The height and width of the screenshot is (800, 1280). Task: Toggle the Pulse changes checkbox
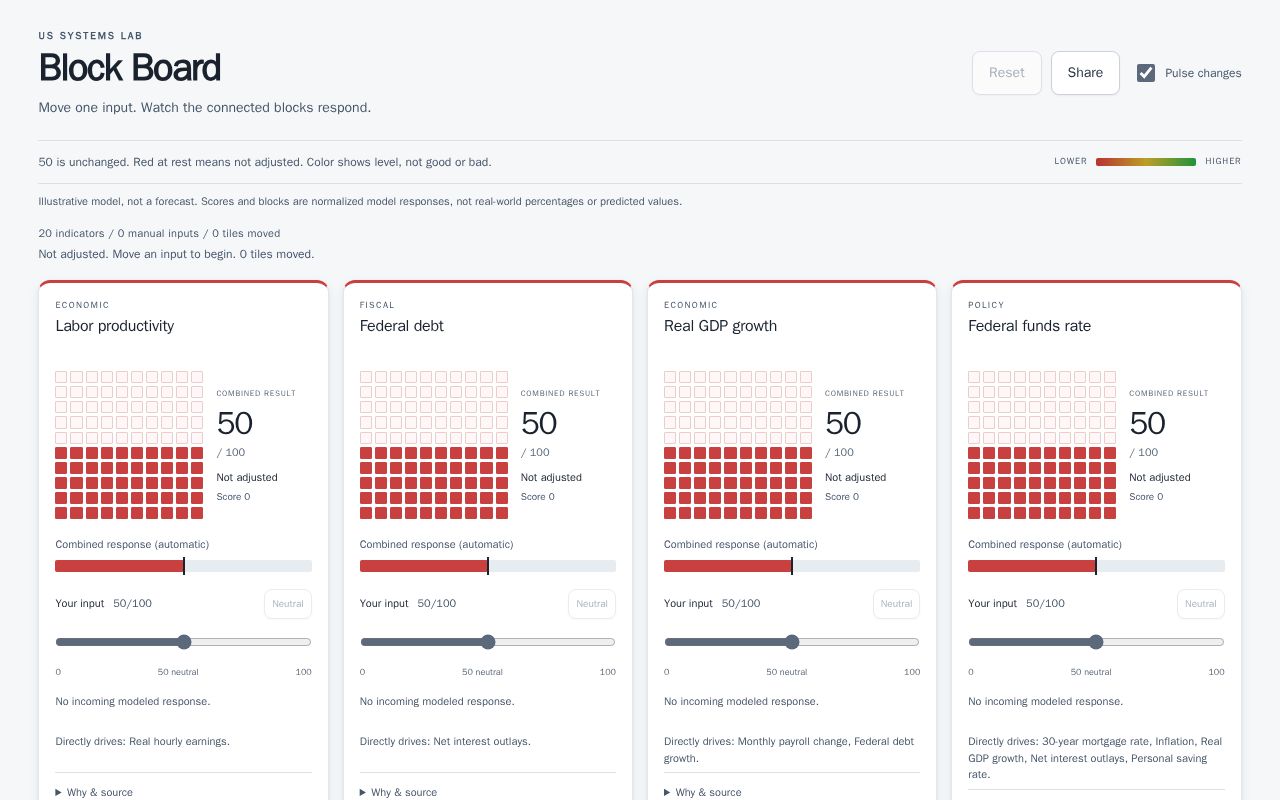(x=1146, y=73)
